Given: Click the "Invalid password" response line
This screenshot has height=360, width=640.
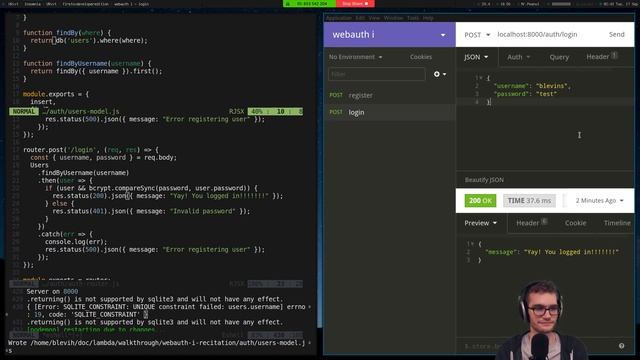Looking at the screenshot, I should point(151,211).
